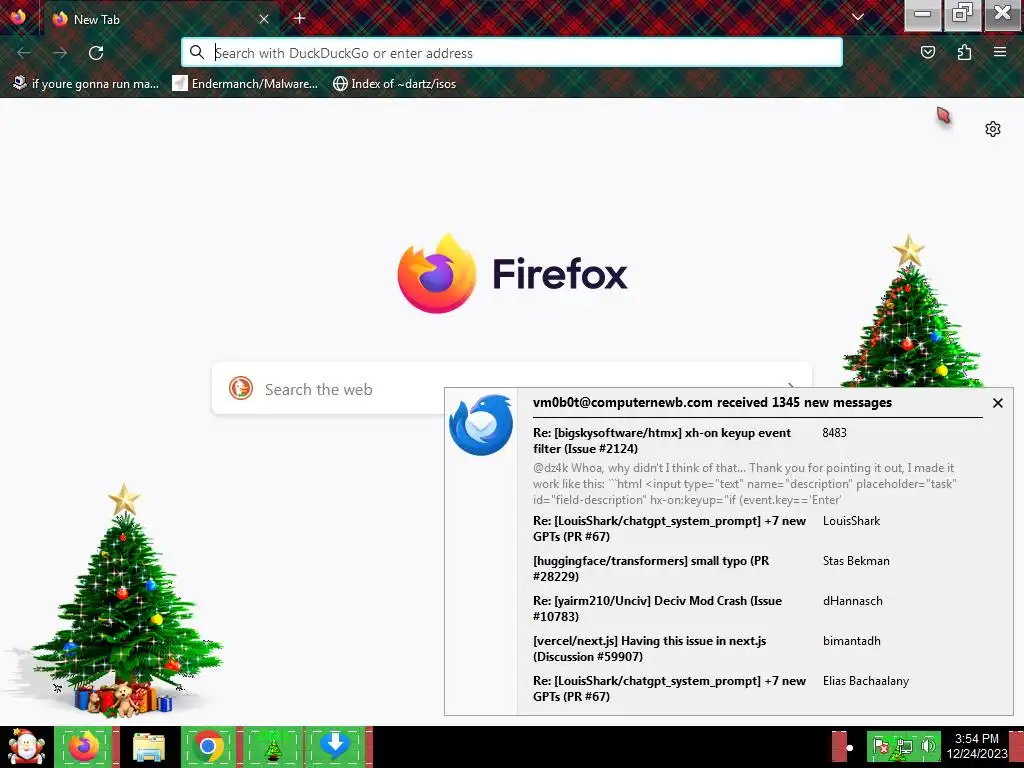Open a new tab with plus button
The image size is (1024, 768).
[300, 18]
